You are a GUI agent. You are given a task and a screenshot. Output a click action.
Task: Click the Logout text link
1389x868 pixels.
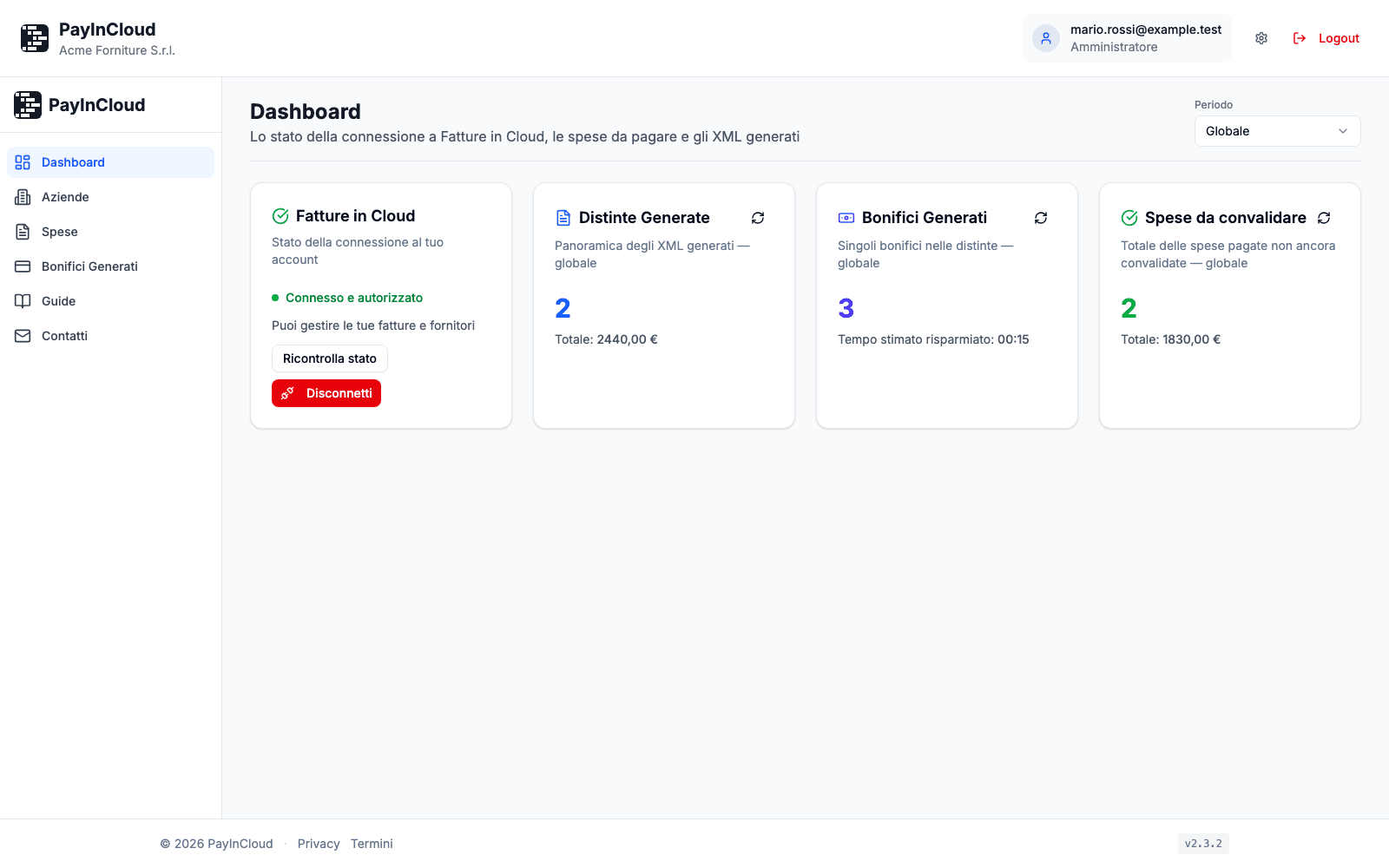1339,38
